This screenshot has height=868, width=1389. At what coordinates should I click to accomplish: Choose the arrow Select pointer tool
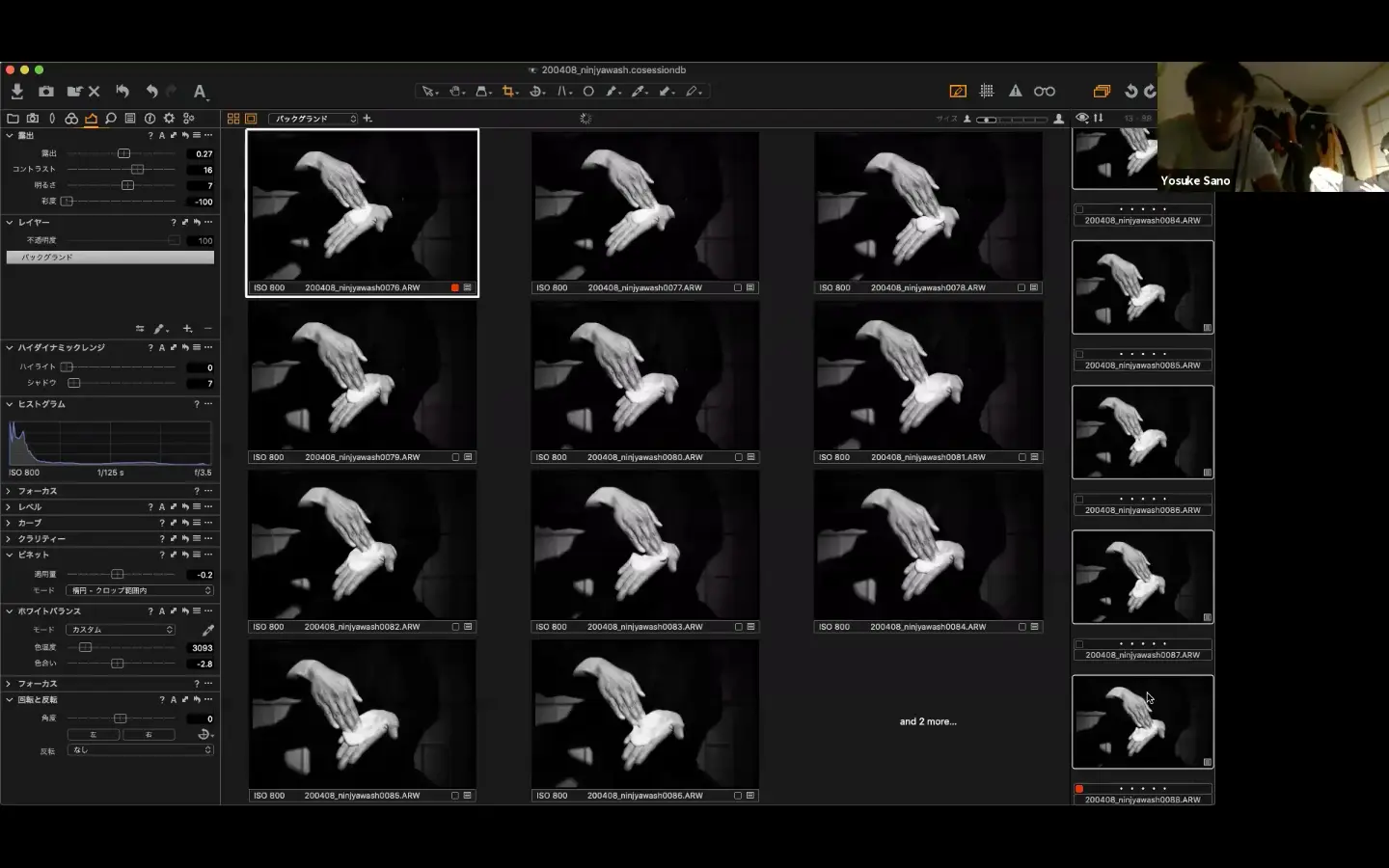point(427,92)
